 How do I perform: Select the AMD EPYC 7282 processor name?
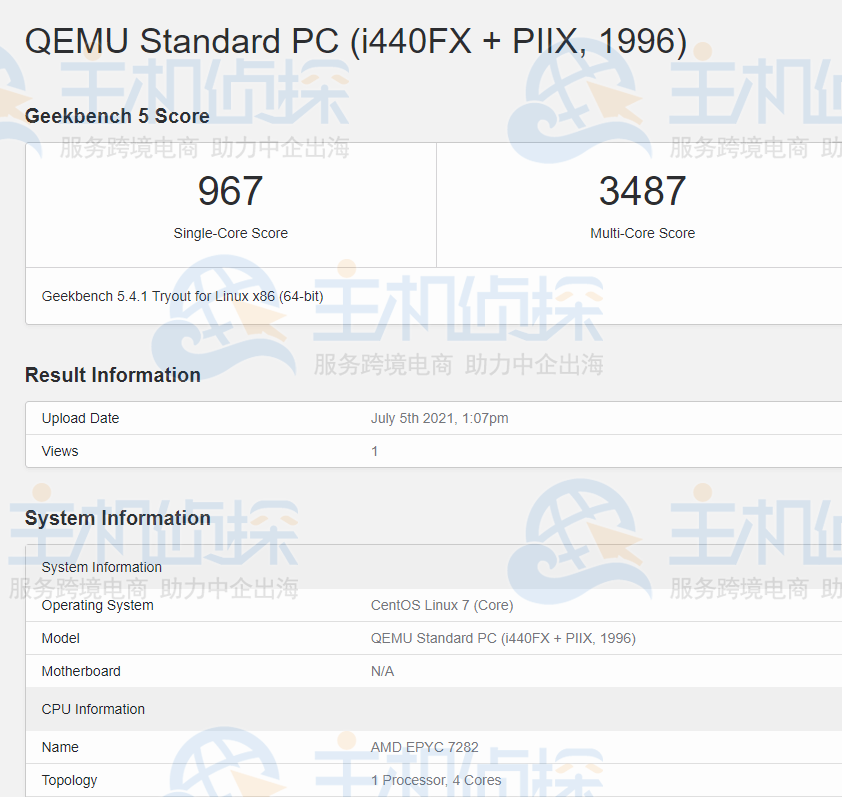click(424, 747)
